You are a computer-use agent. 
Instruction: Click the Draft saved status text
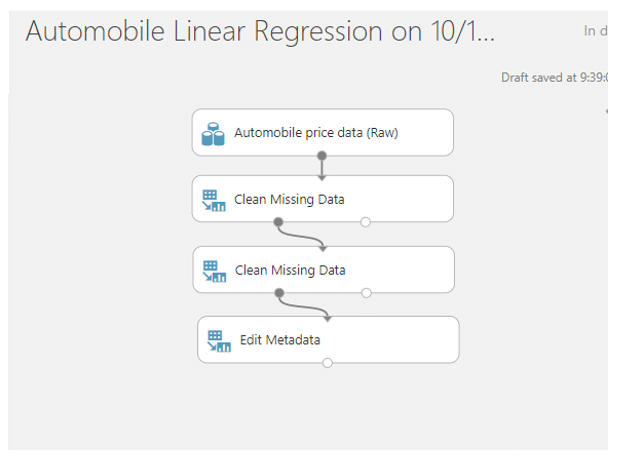554,78
